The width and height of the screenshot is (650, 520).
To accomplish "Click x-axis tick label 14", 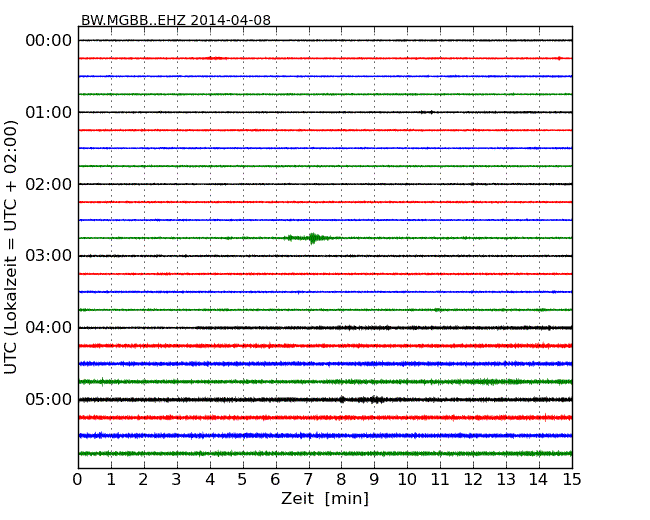I will click(x=538, y=480).
